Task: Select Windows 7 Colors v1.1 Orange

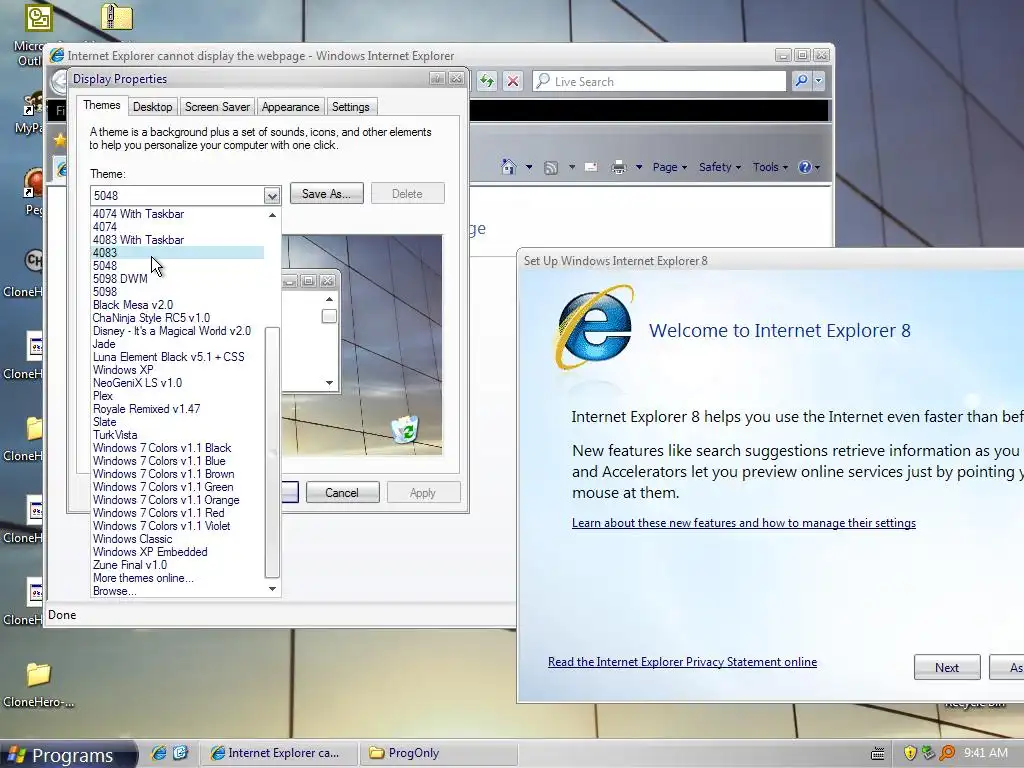Action: 178,500
